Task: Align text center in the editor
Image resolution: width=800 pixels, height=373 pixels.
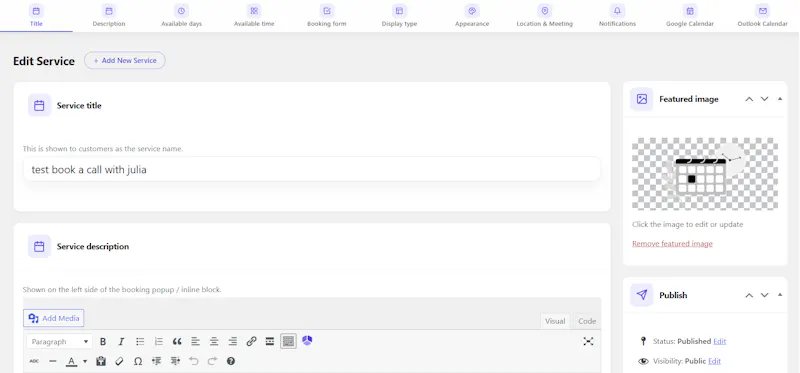Action: [214, 341]
